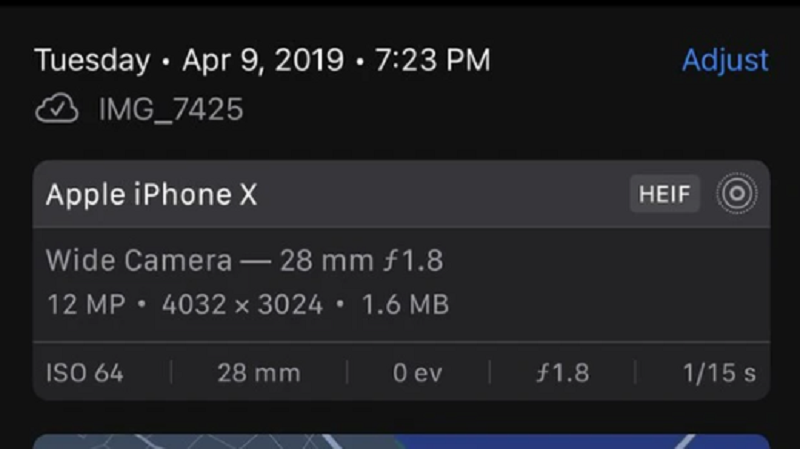Select the Wide Camera 28 mm lens line
800x449 pixels.
pyautogui.click(x=245, y=260)
